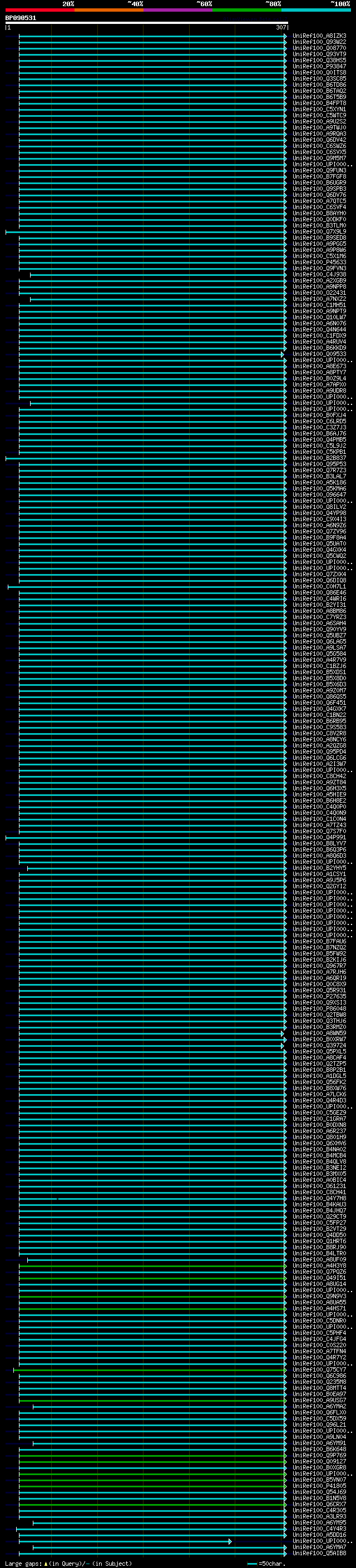
Task: Select the UniRef100_Q9M5M7 entry
Action: pyautogui.click(x=319, y=159)
